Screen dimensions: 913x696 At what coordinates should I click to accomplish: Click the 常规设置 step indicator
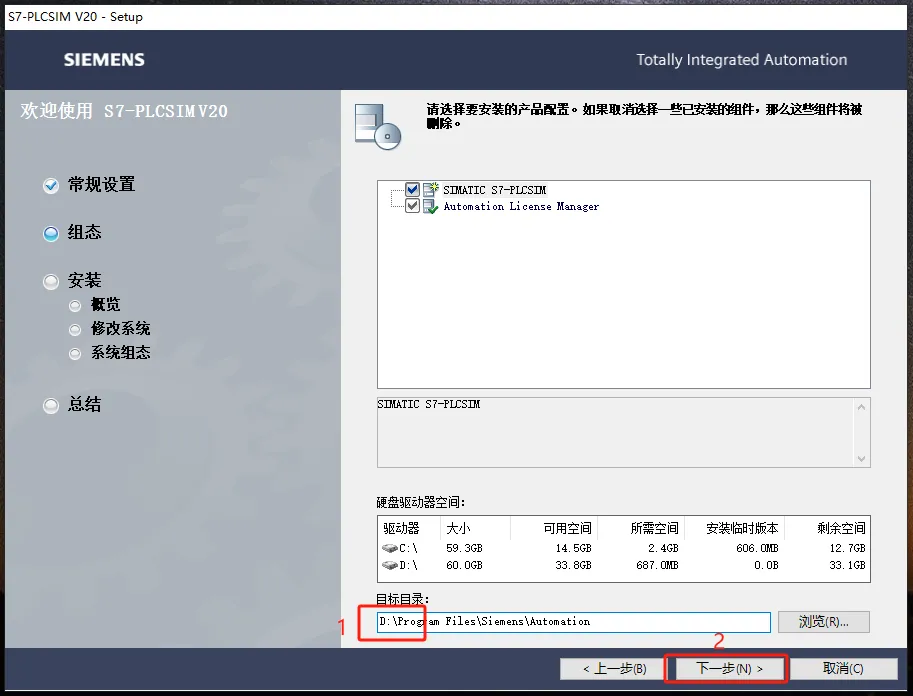pyautogui.click(x=51, y=186)
